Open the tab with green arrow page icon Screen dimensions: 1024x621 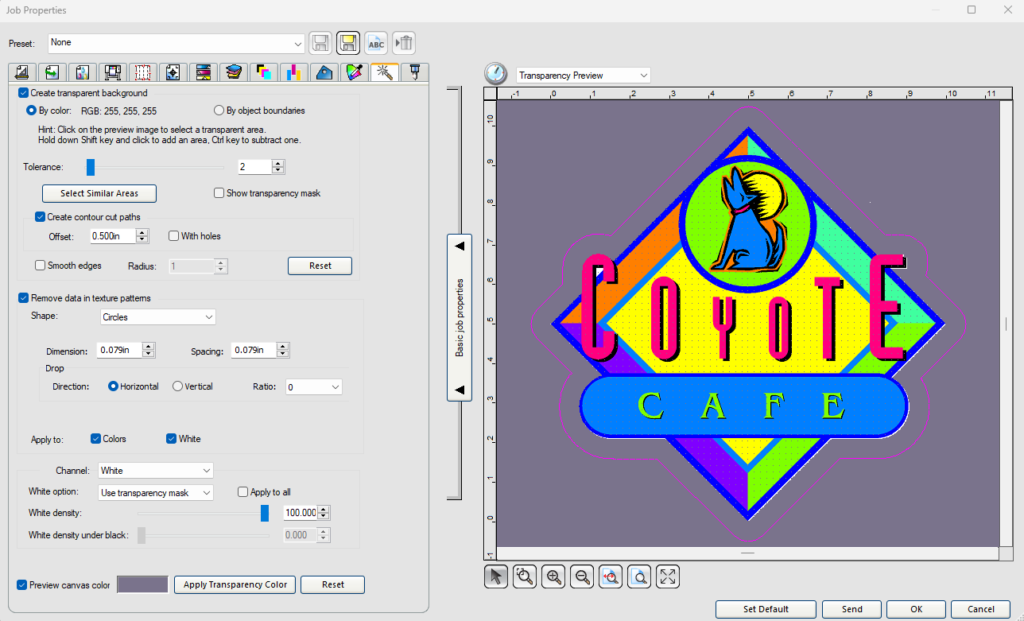tap(52, 72)
